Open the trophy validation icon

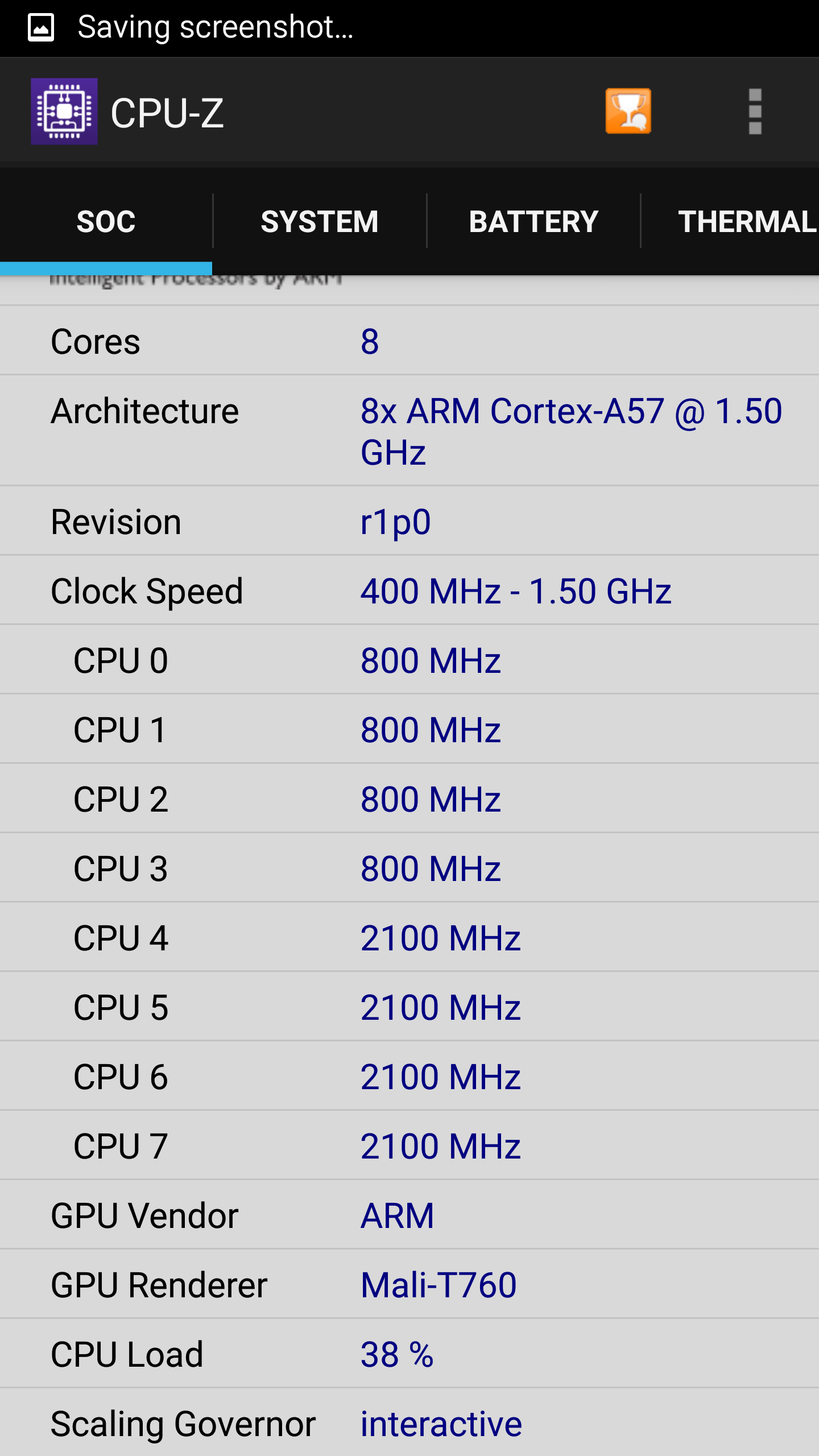coord(628,111)
